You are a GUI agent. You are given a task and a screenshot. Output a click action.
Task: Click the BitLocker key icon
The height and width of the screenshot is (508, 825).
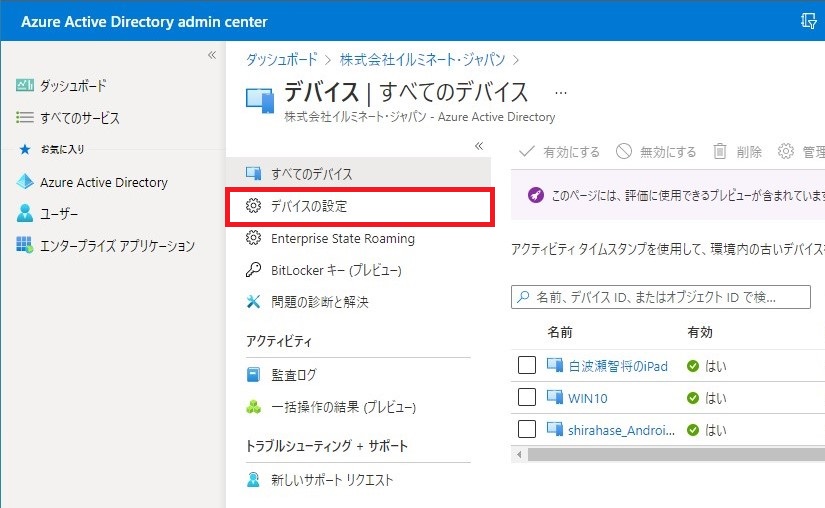[x=253, y=270]
